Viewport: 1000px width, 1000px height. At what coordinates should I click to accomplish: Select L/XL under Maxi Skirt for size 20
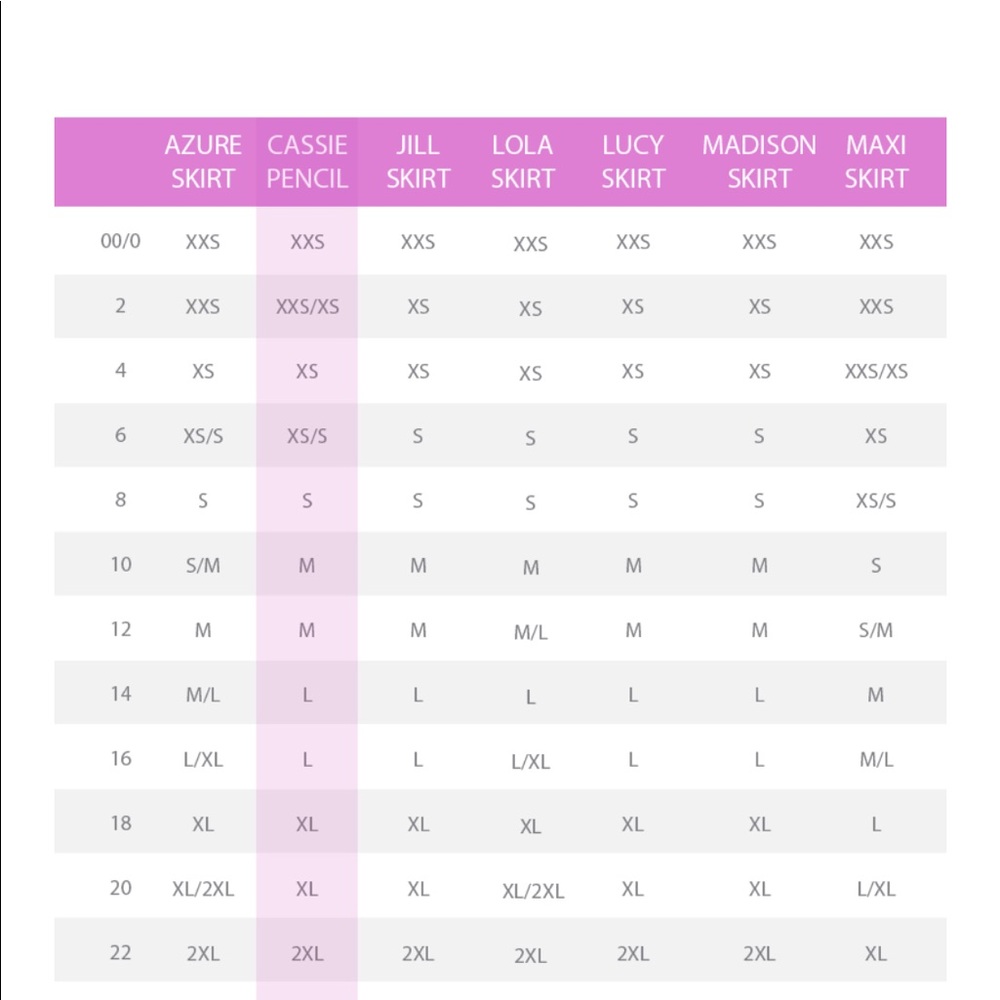pyautogui.click(x=876, y=888)
